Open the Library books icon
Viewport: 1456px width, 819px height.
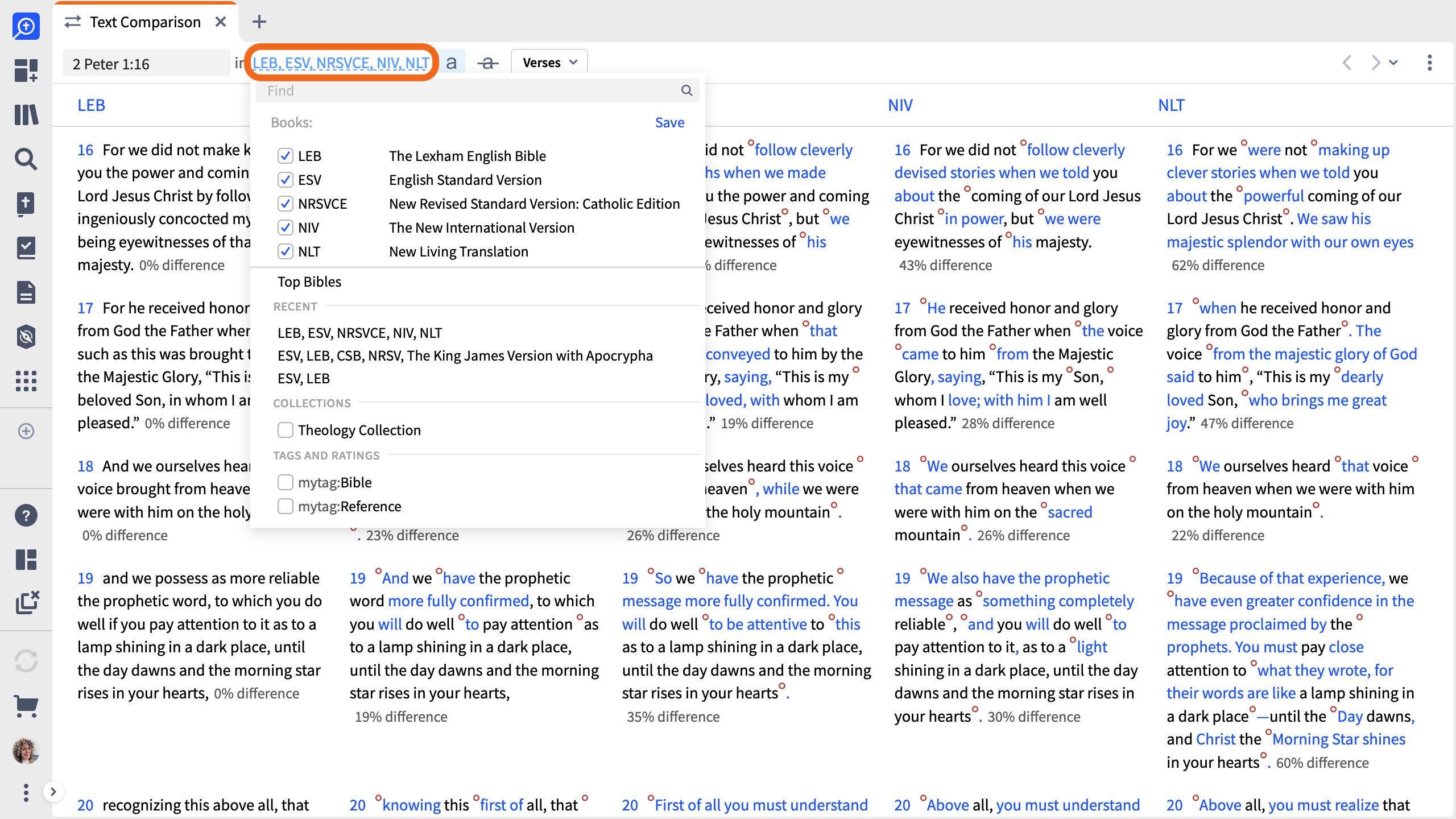pos(26,115)
